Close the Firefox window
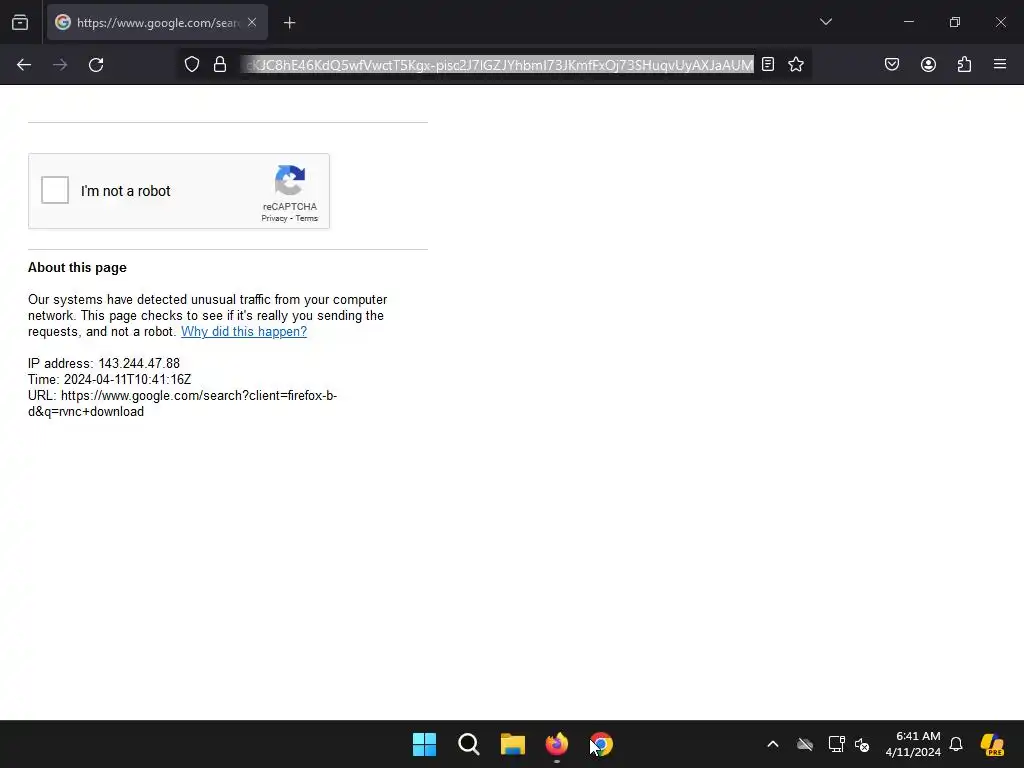The image size is (1024, 768). (x=1000, y=22)
